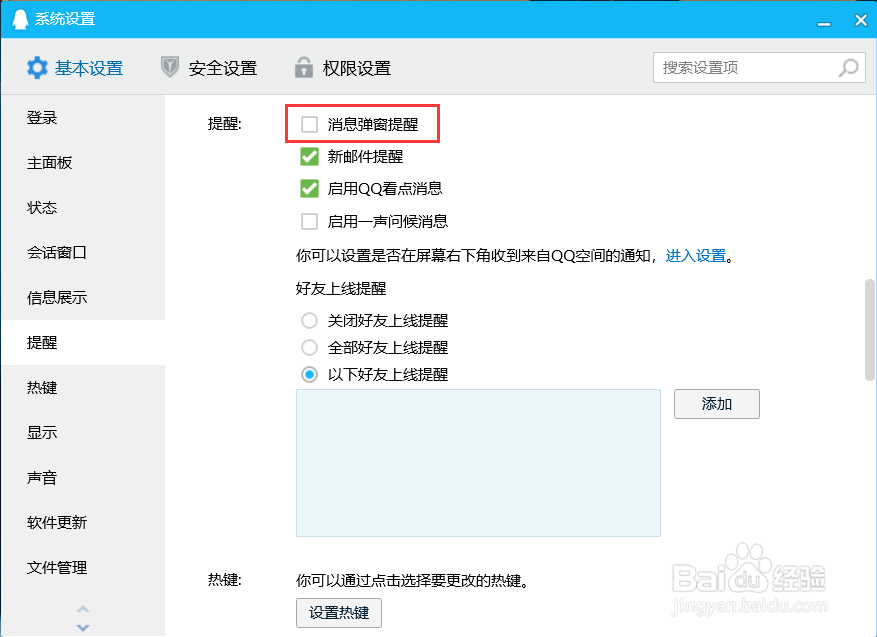Open 信息展示 in the sidebar
The height and width of the screenshot is (637, 877).
[x=83, y=298]
